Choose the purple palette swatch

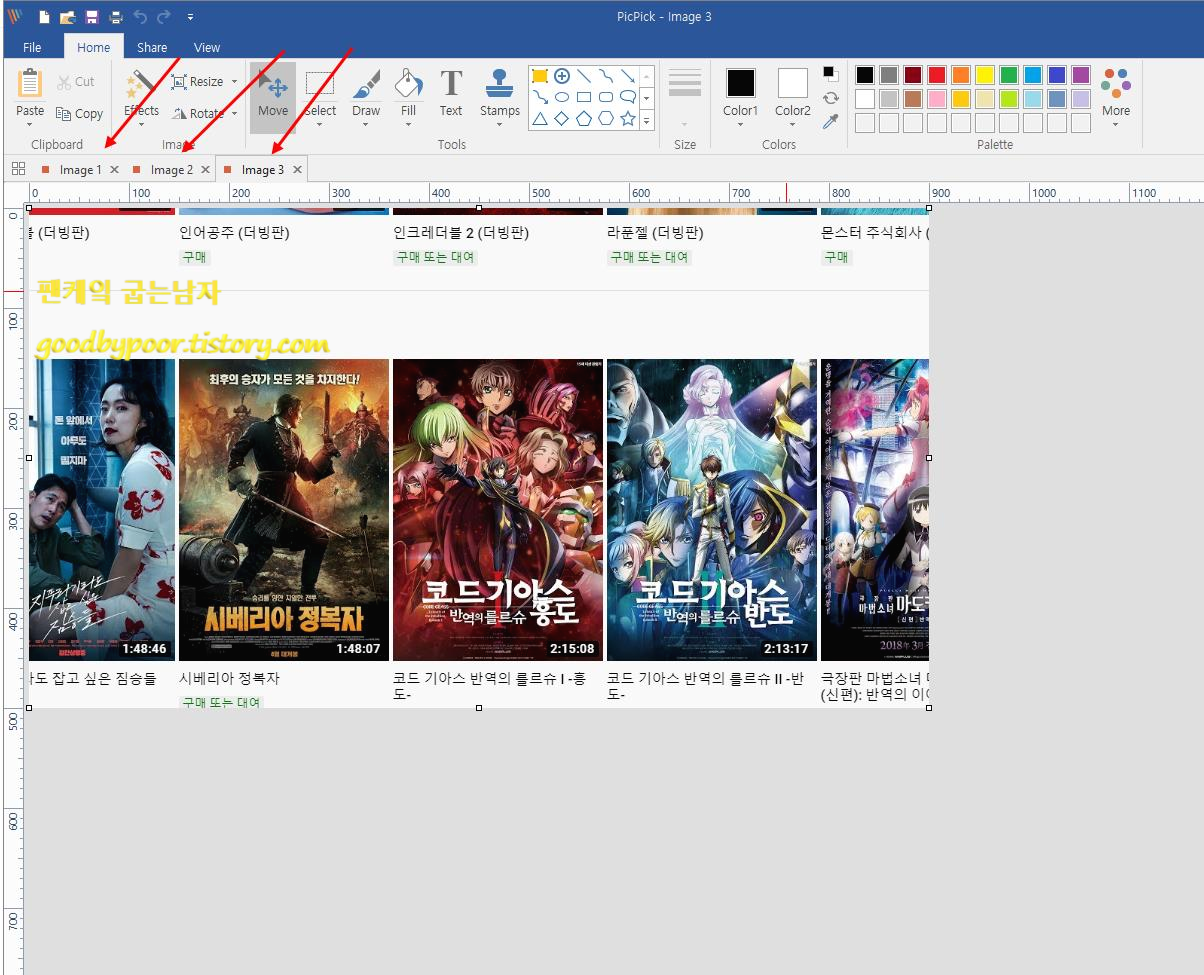coord(1081,75)
